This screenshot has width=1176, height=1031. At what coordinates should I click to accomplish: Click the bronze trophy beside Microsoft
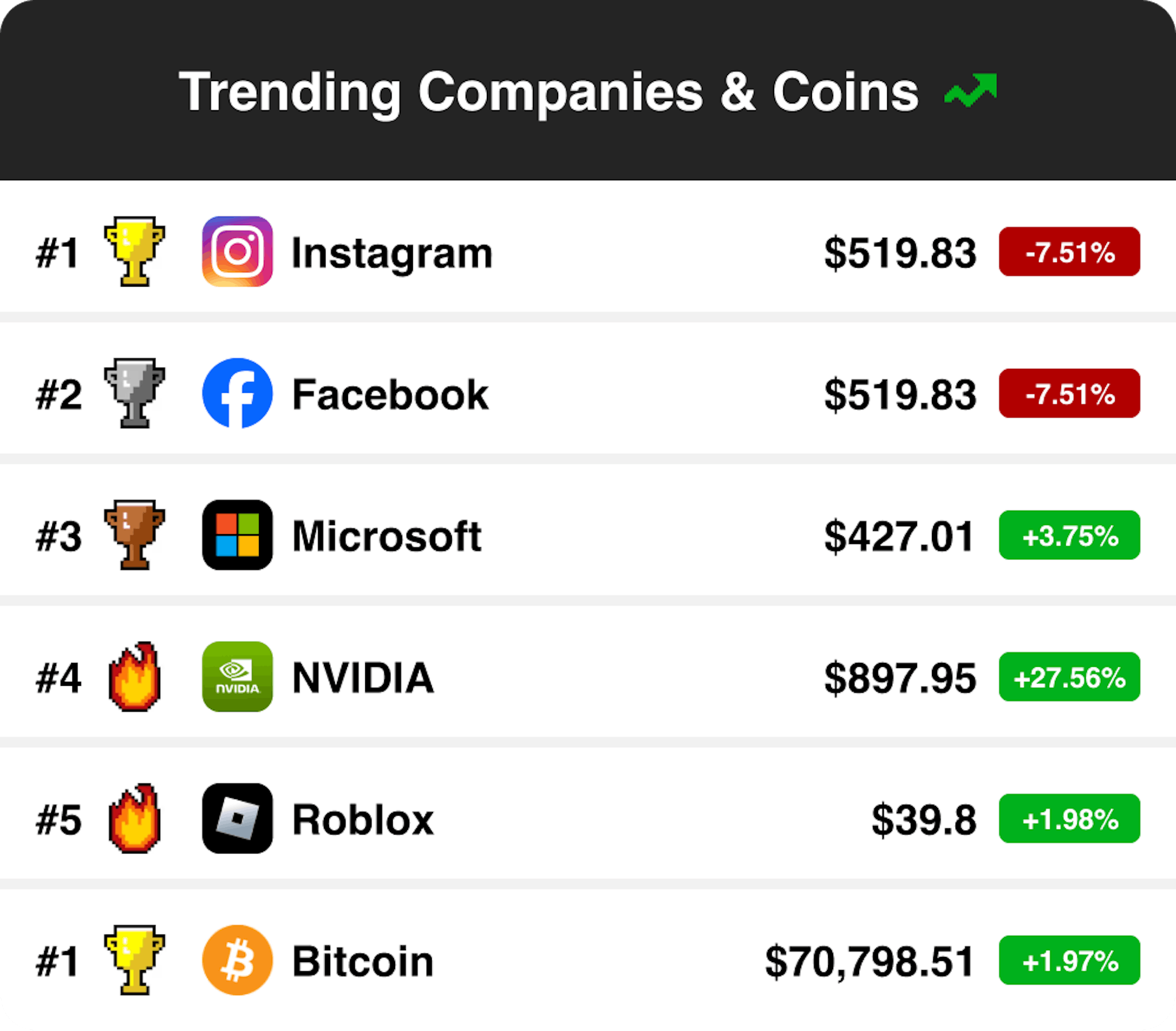click(134, 535)
